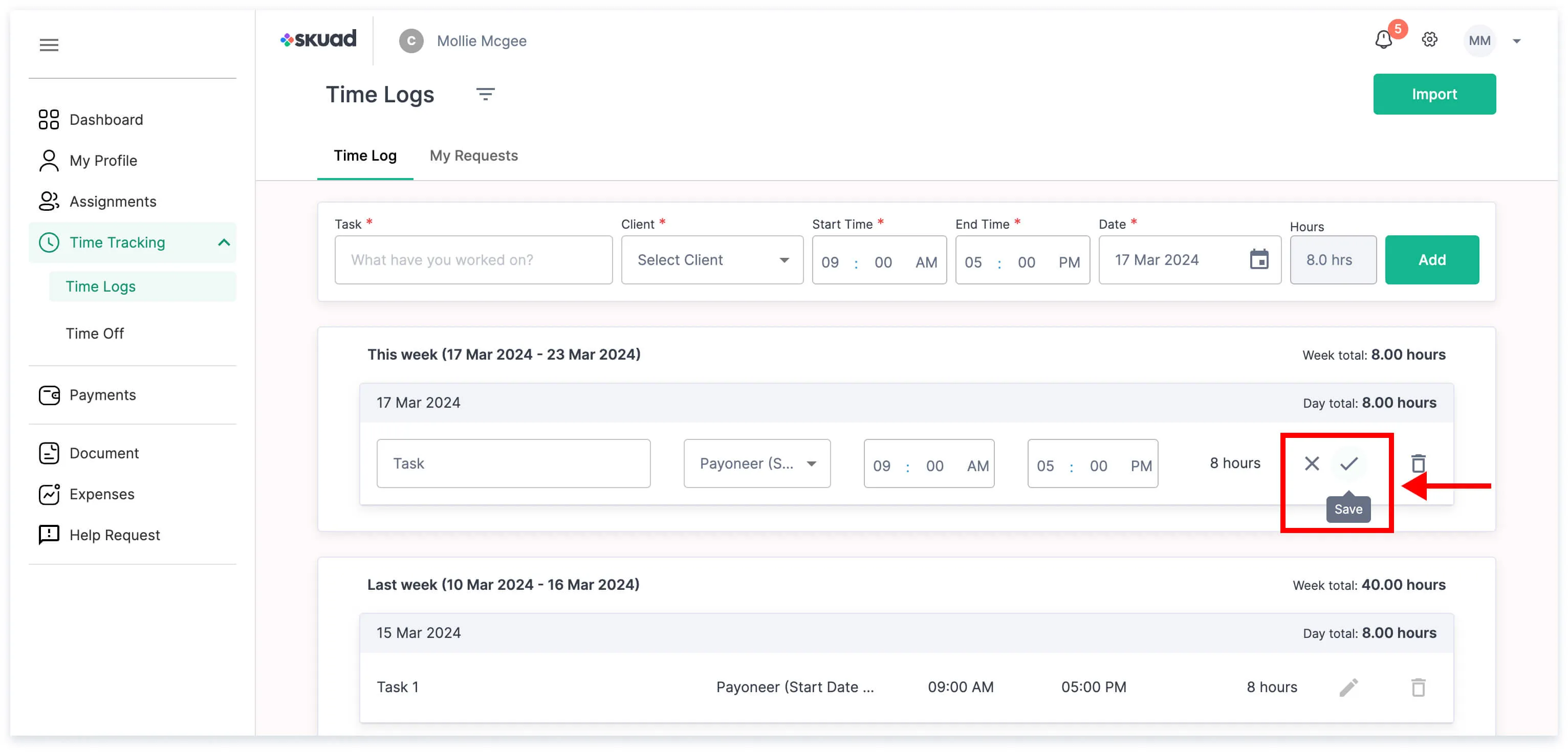Expand the profile dropdown arrow

1516,41
